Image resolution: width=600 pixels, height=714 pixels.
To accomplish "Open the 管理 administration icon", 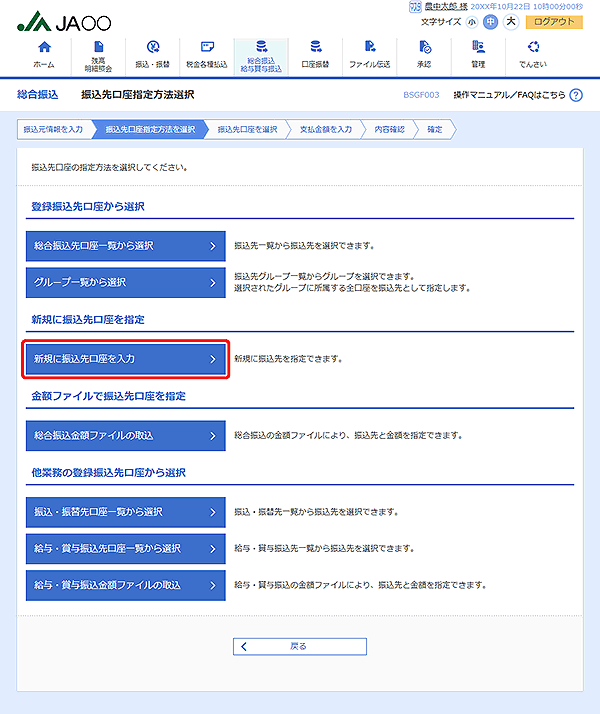I will point(478,53).
